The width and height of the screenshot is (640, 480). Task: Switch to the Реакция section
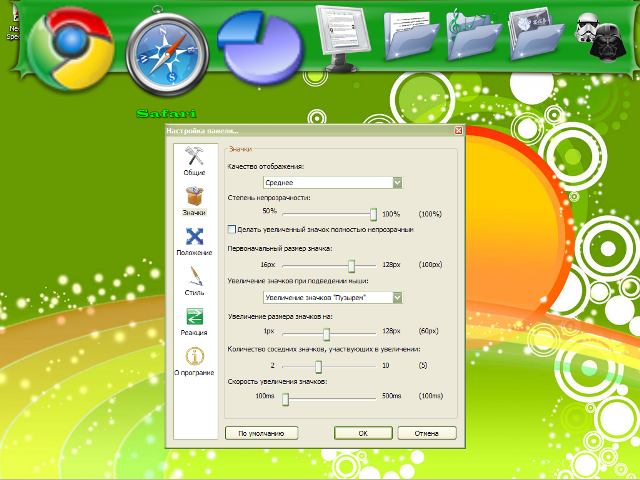194,320
